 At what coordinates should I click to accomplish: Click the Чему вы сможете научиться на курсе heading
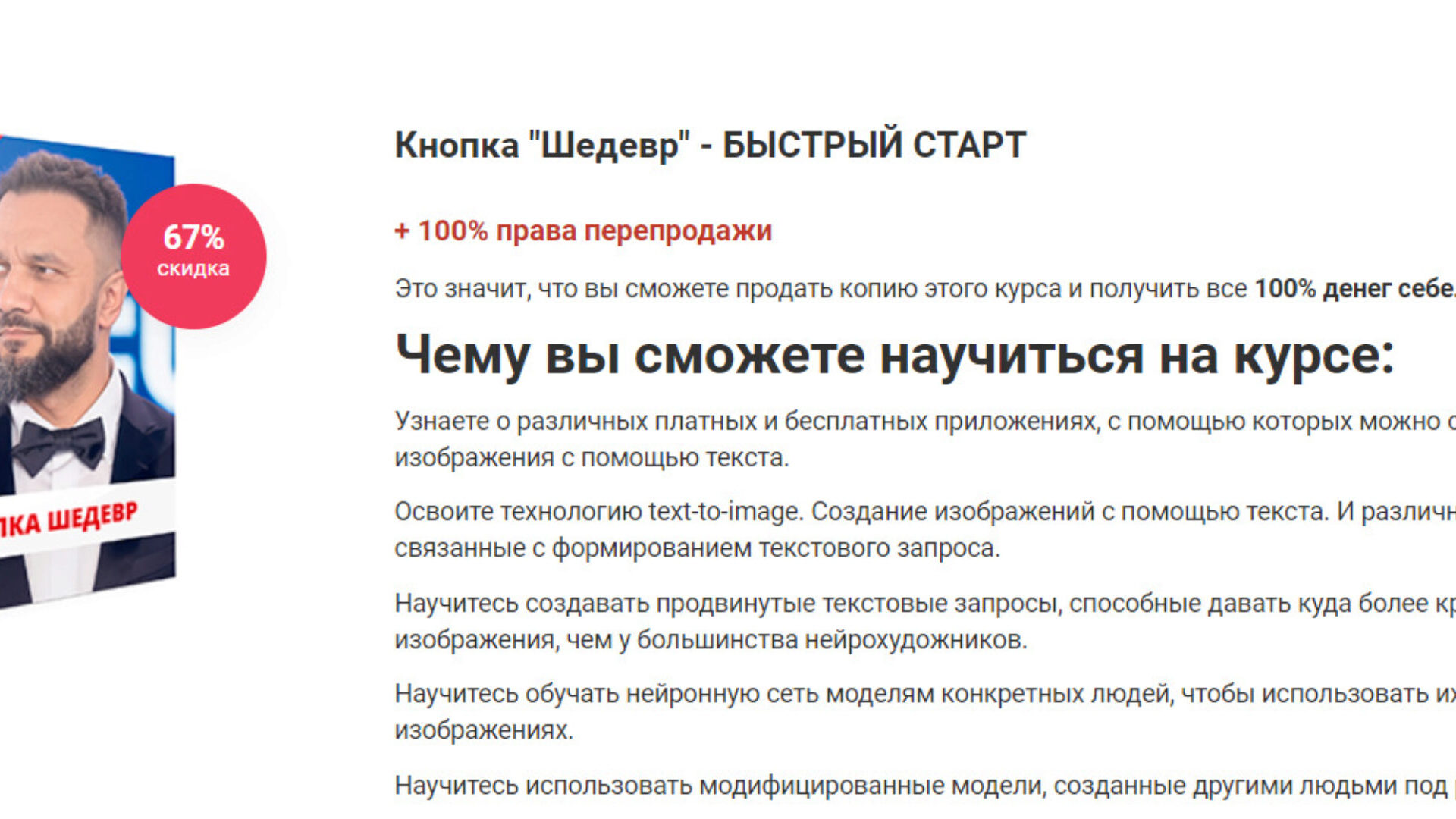coord(894,355)
